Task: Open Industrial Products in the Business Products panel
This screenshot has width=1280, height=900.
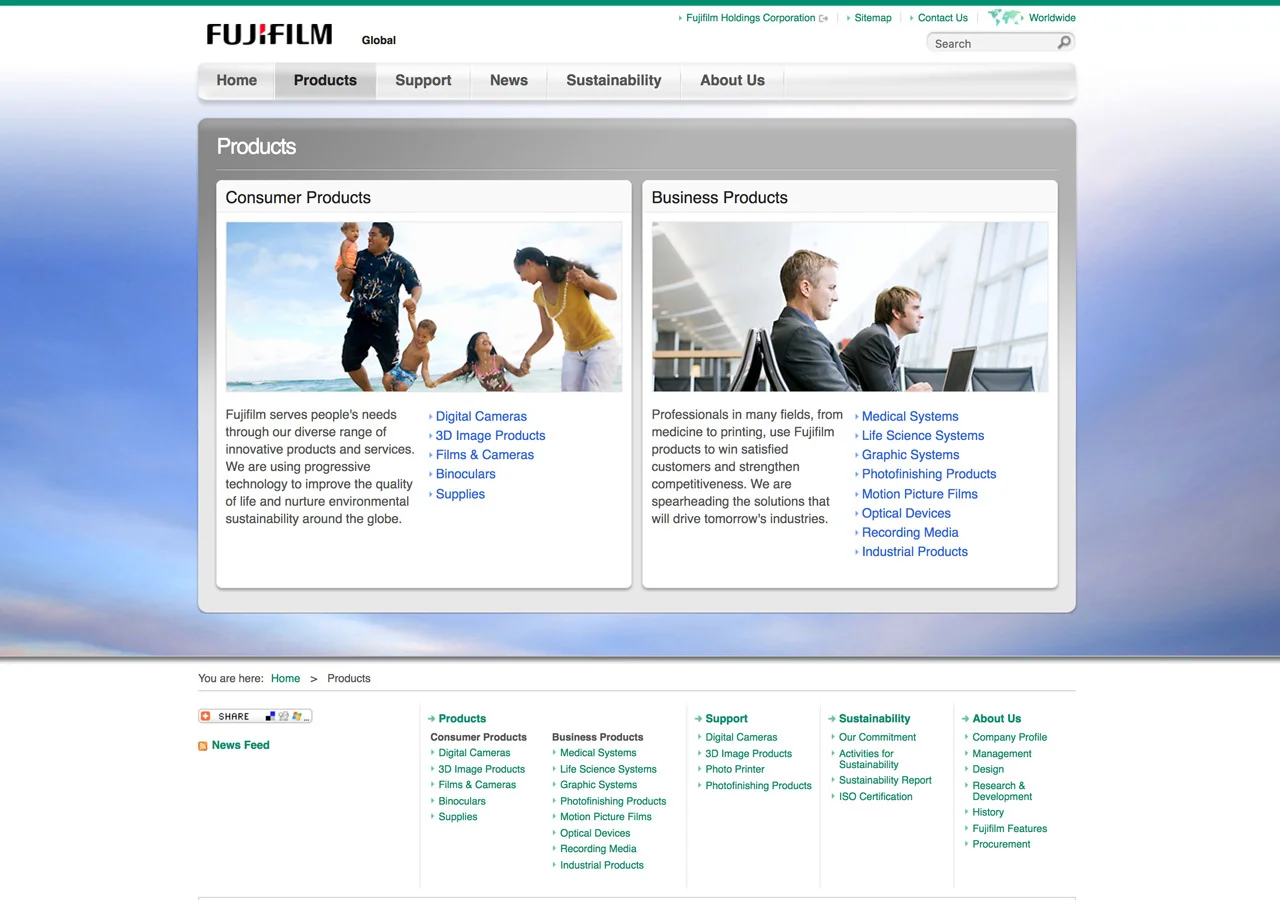Action: click(915, 551)
